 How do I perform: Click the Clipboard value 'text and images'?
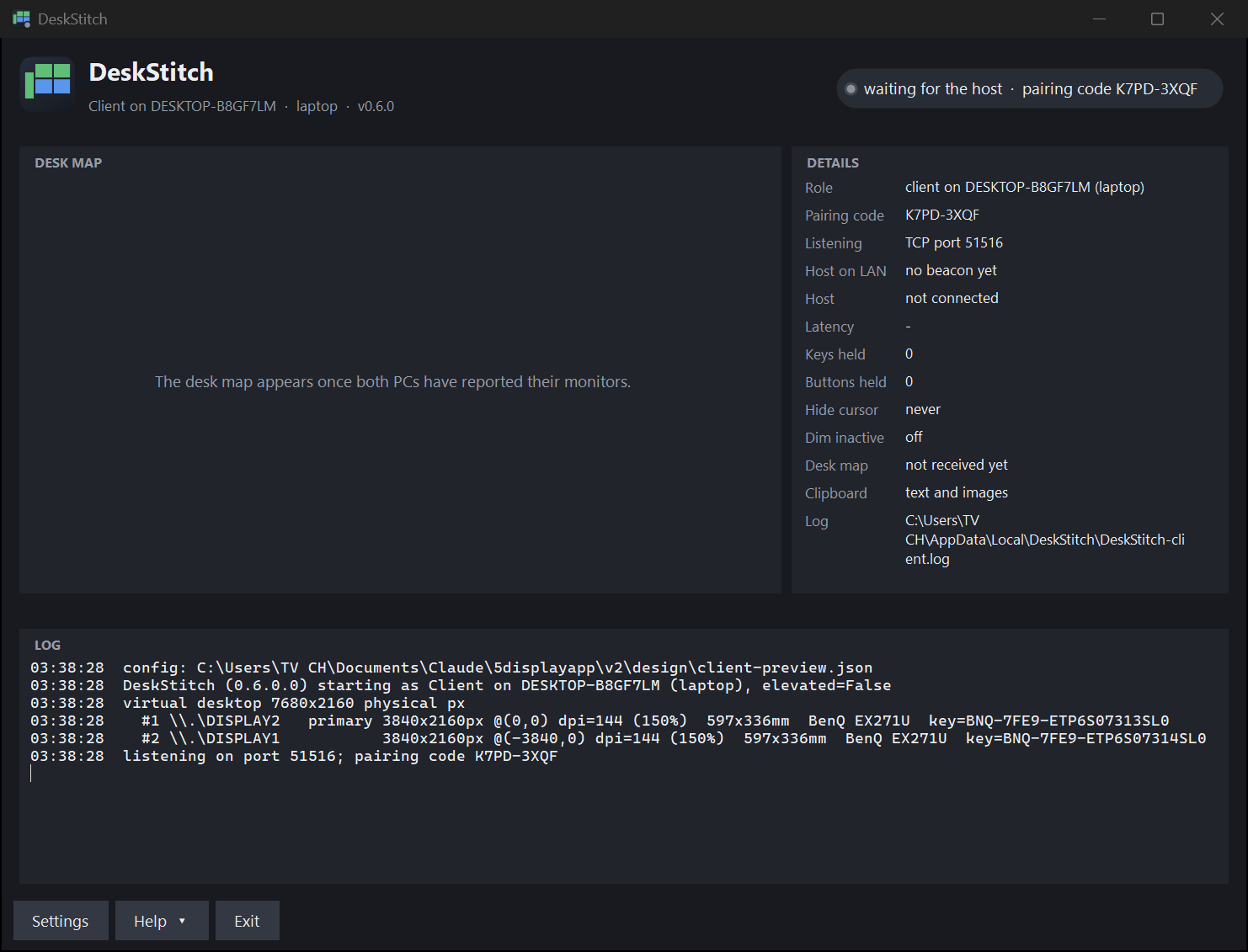pos(957,492)
